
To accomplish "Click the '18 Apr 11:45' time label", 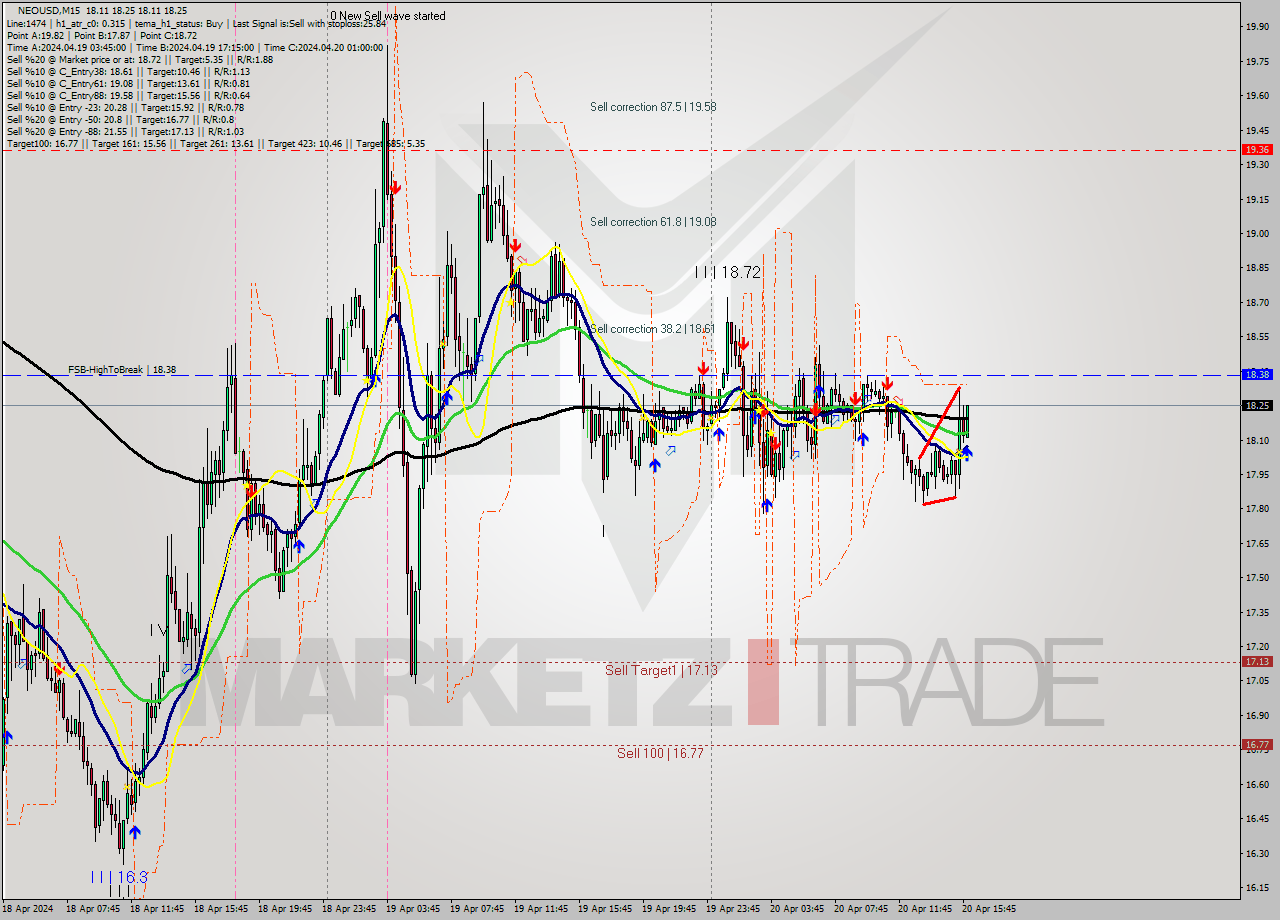I will [158, 909].
